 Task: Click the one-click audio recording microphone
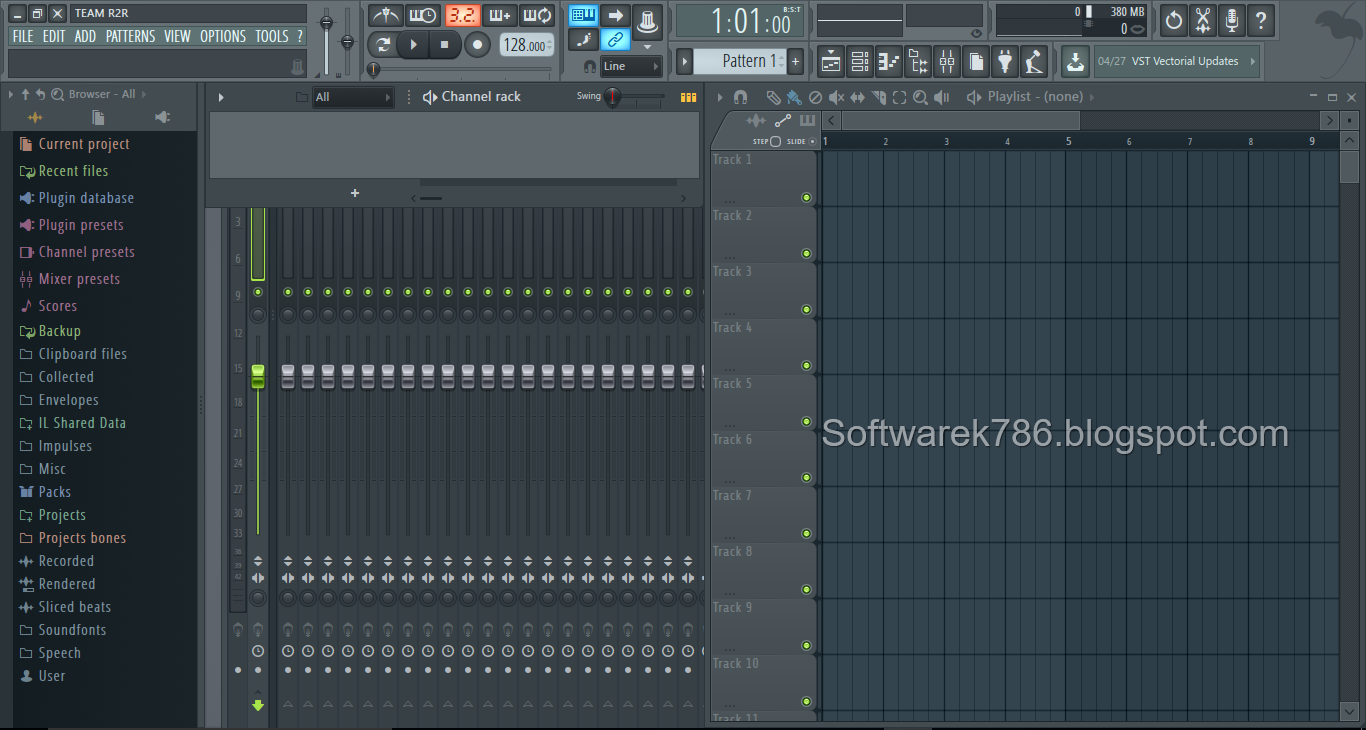[1232, 19]
